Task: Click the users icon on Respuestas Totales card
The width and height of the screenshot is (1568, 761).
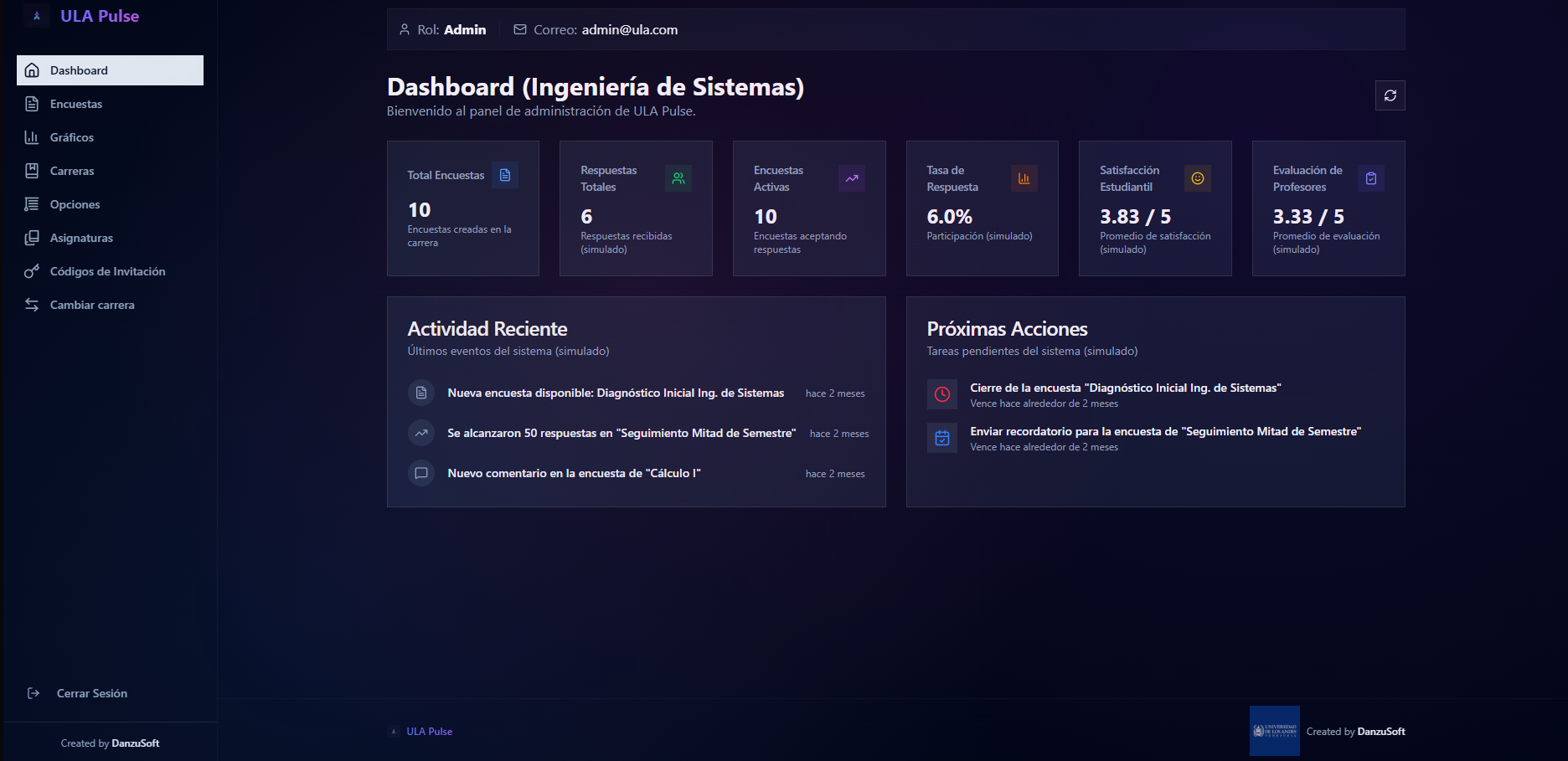Action: 678,178
